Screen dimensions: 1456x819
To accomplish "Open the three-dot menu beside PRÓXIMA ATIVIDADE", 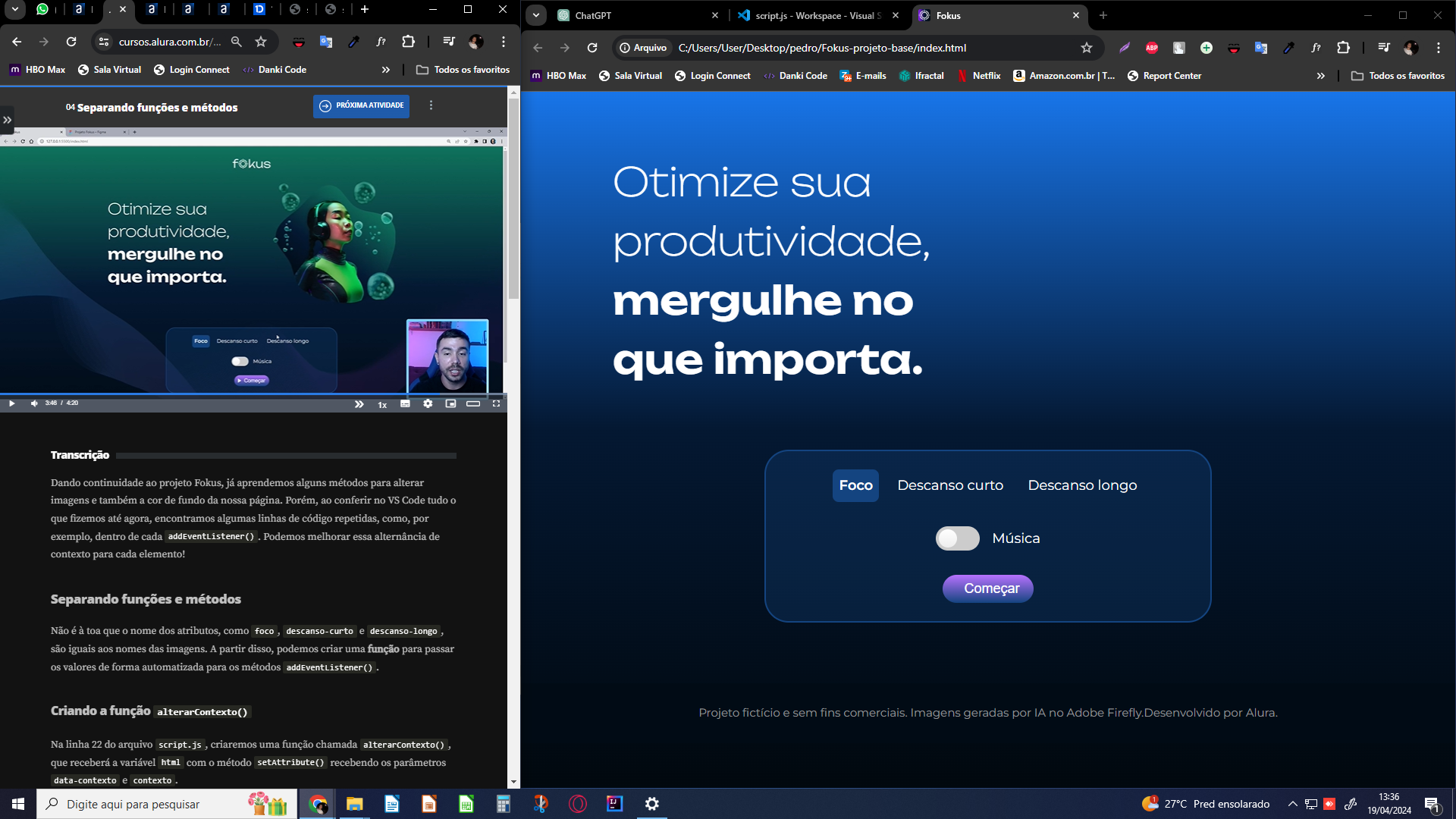I will point(431,105).
